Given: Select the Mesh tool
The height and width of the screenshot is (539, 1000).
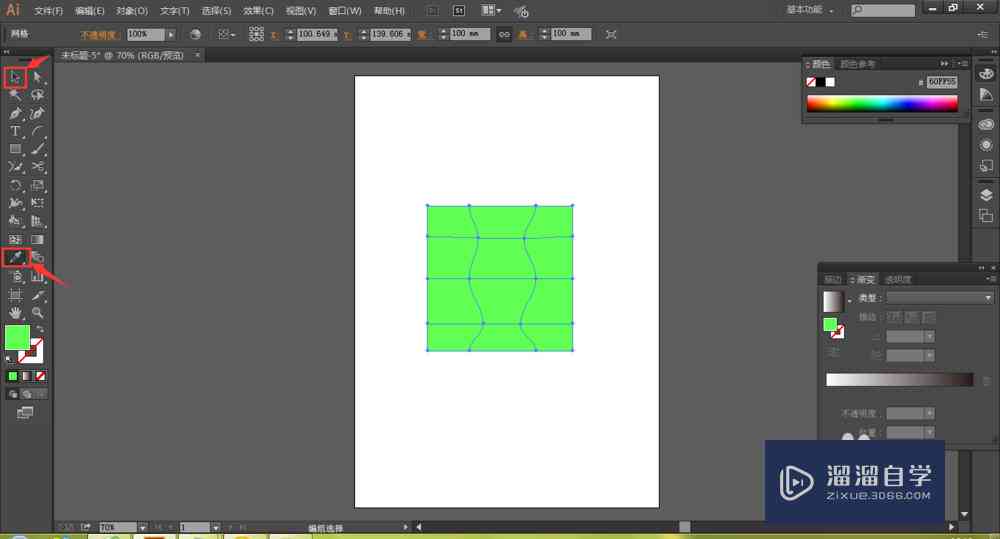Looking at the screenshot, I should coord(15,240).
